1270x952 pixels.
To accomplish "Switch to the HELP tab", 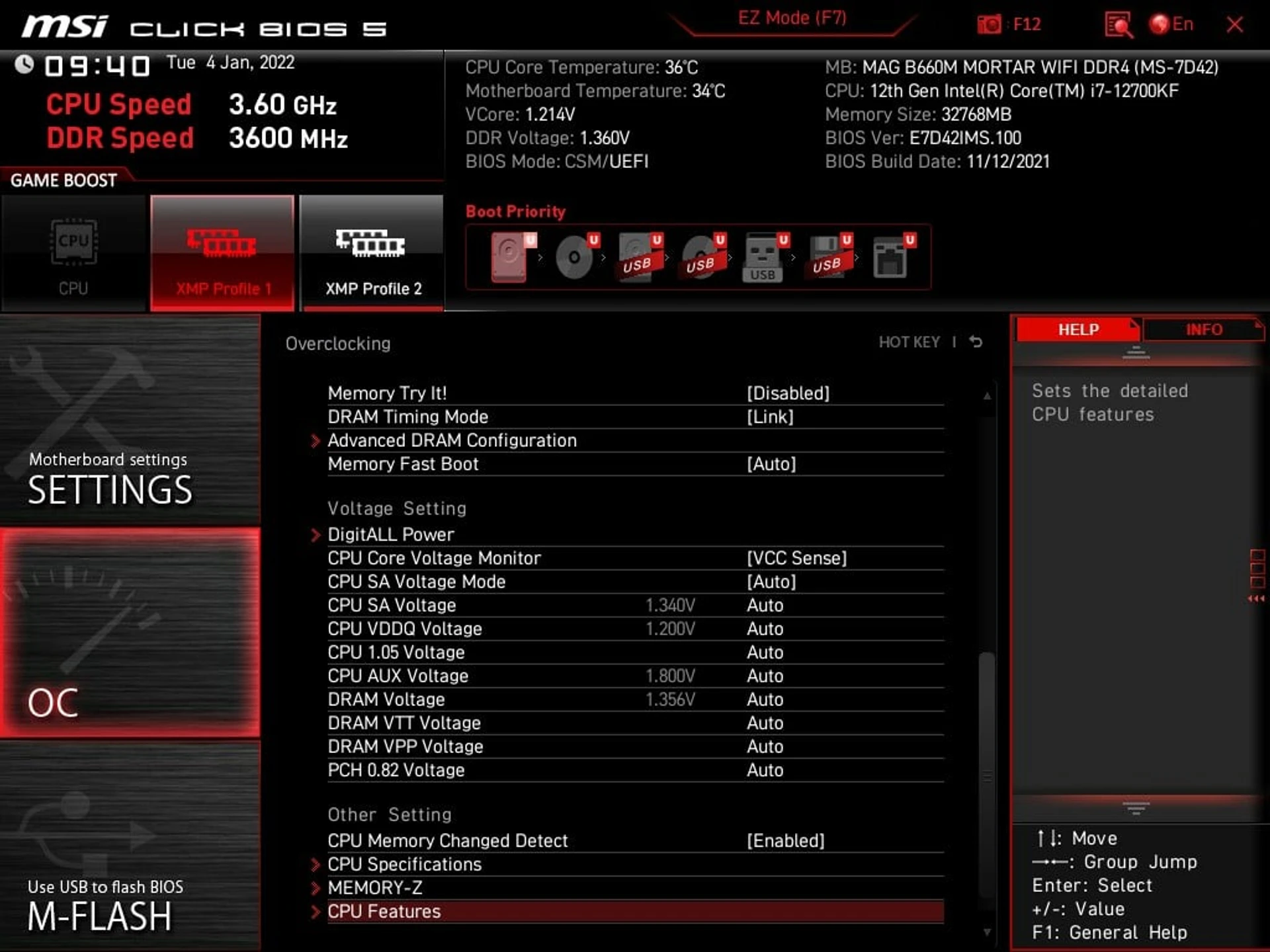I will coord(1078,329).
